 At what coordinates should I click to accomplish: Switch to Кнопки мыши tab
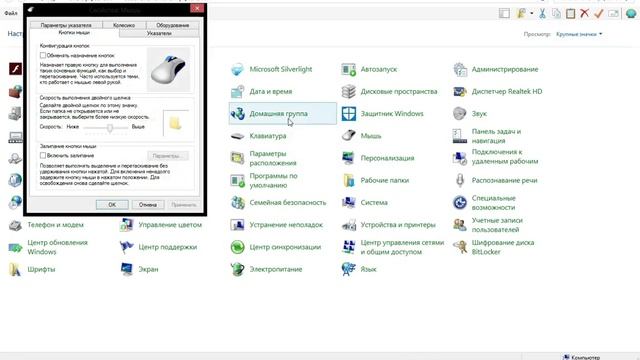click(74, 33)
